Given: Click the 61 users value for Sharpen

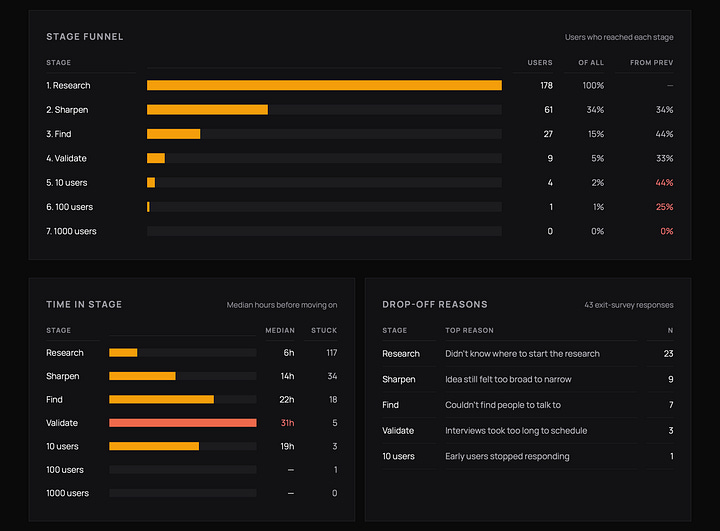Looking at the screenshot, I should coord(548,110).
